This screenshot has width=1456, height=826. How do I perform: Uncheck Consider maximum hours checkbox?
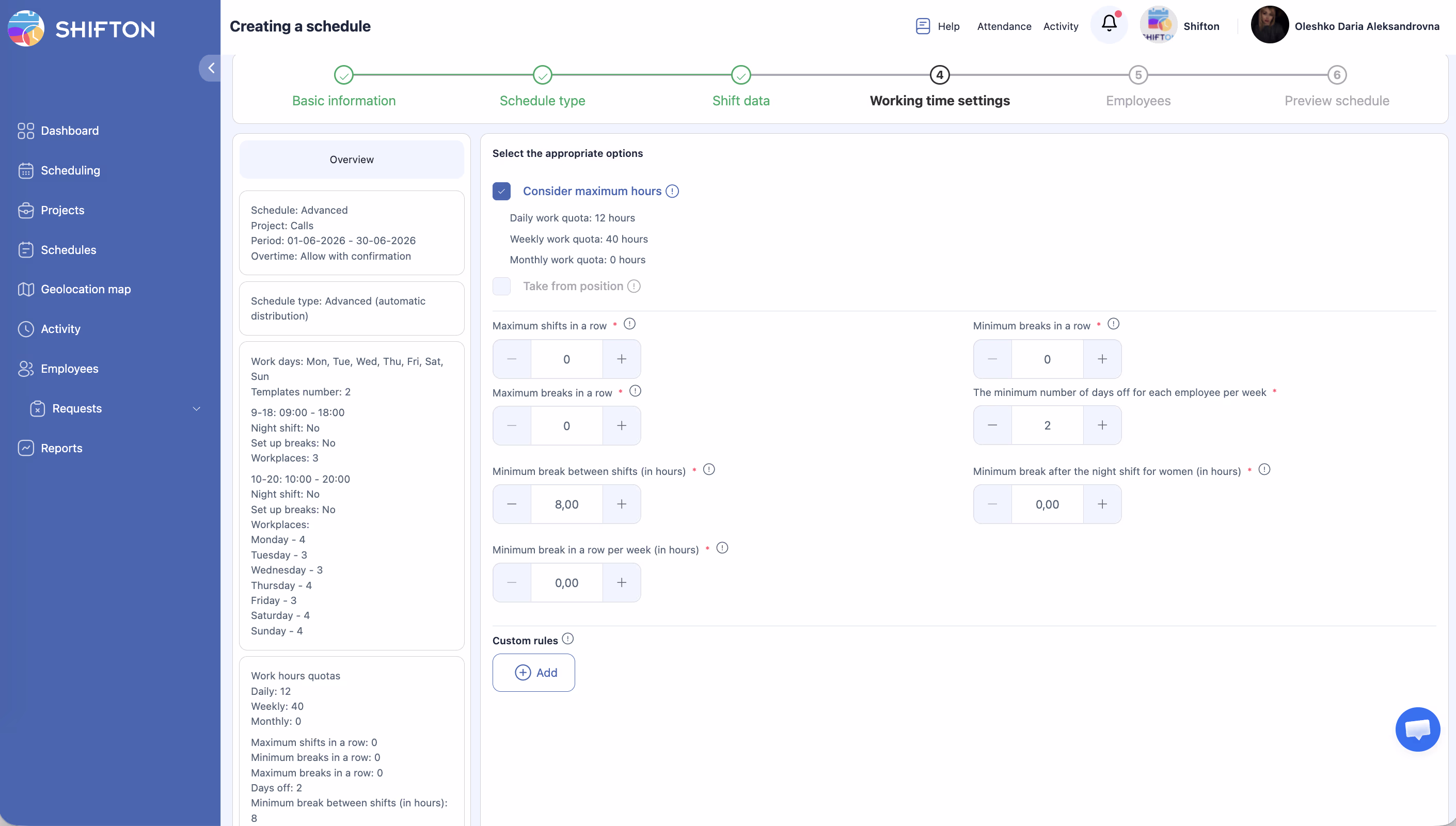click(501, 191)
